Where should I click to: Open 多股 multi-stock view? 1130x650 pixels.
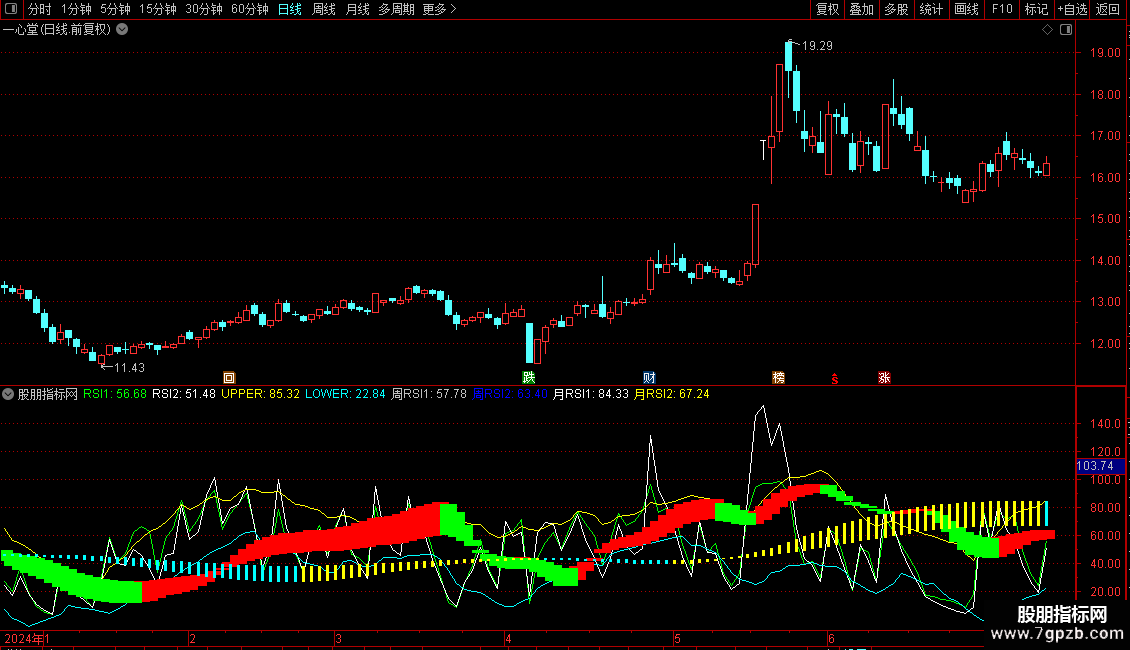coord(896,9)
